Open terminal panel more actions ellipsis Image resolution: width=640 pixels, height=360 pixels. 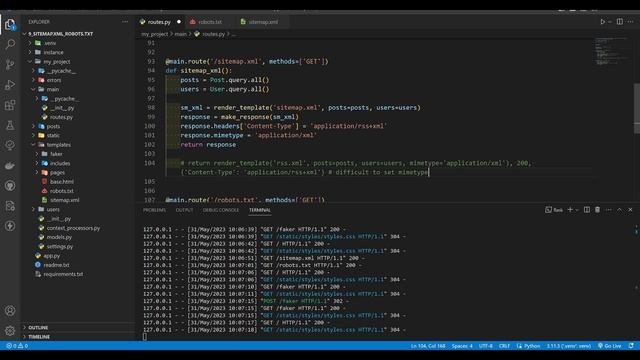point(609,210)
